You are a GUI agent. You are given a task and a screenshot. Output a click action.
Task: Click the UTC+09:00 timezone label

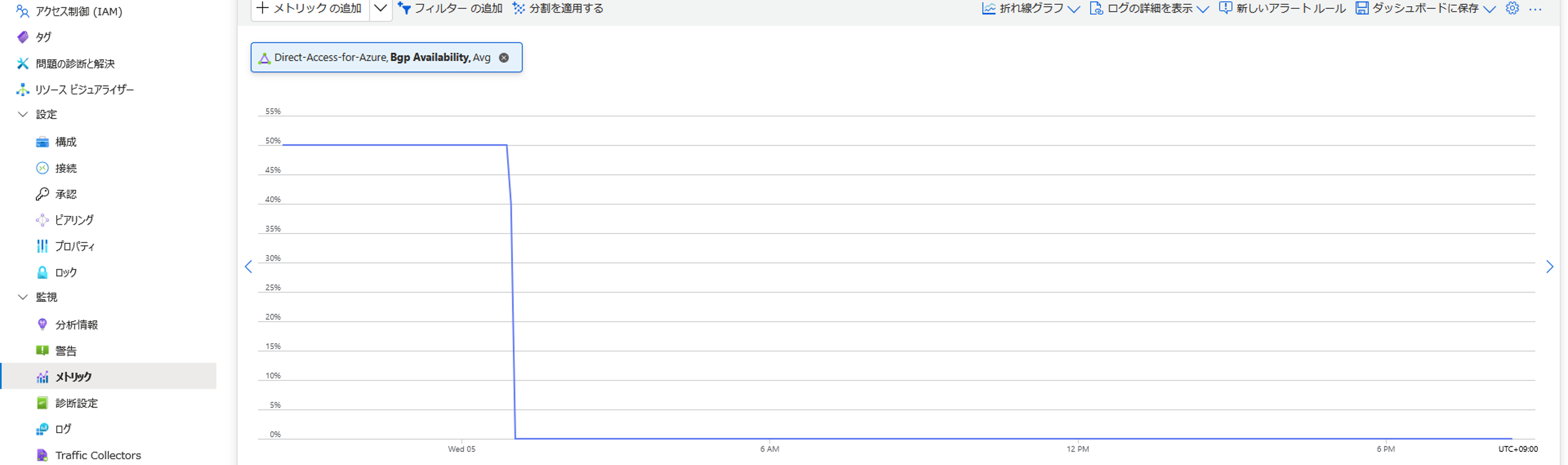tap(1517, 449)
